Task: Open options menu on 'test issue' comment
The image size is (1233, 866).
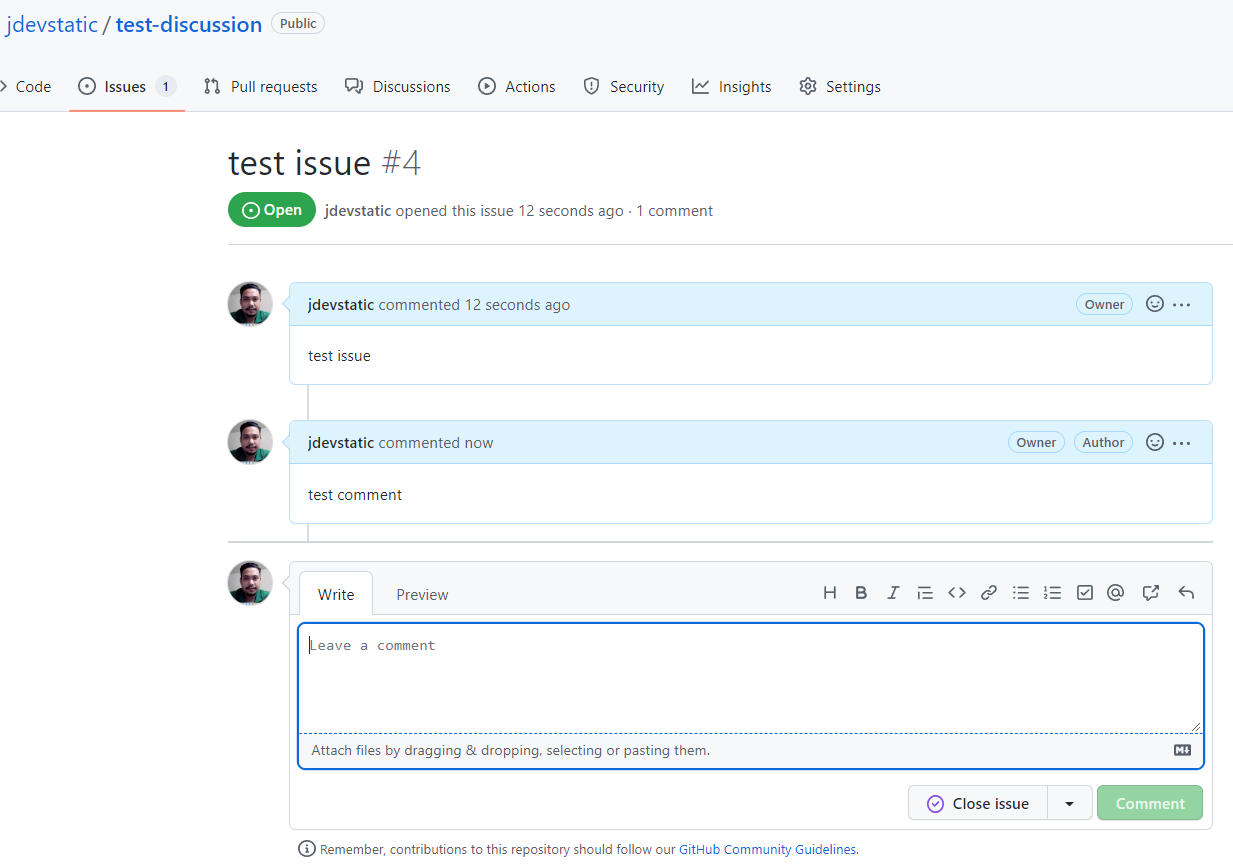Action: point(1182,305)
